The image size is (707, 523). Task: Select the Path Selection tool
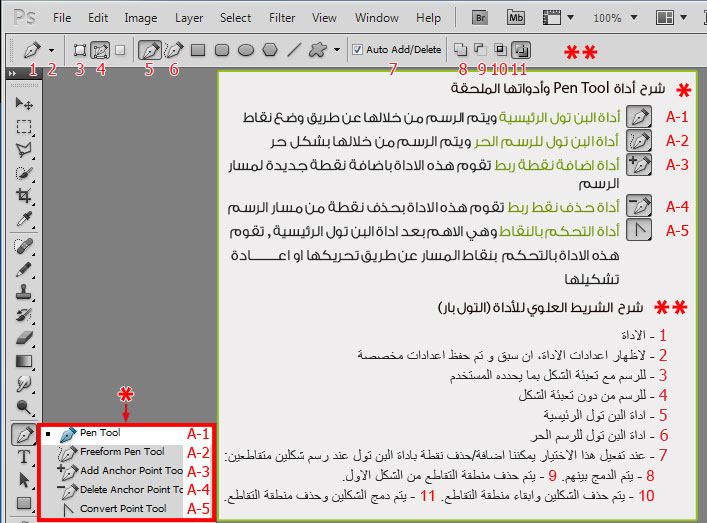click(x=24, y=480)
